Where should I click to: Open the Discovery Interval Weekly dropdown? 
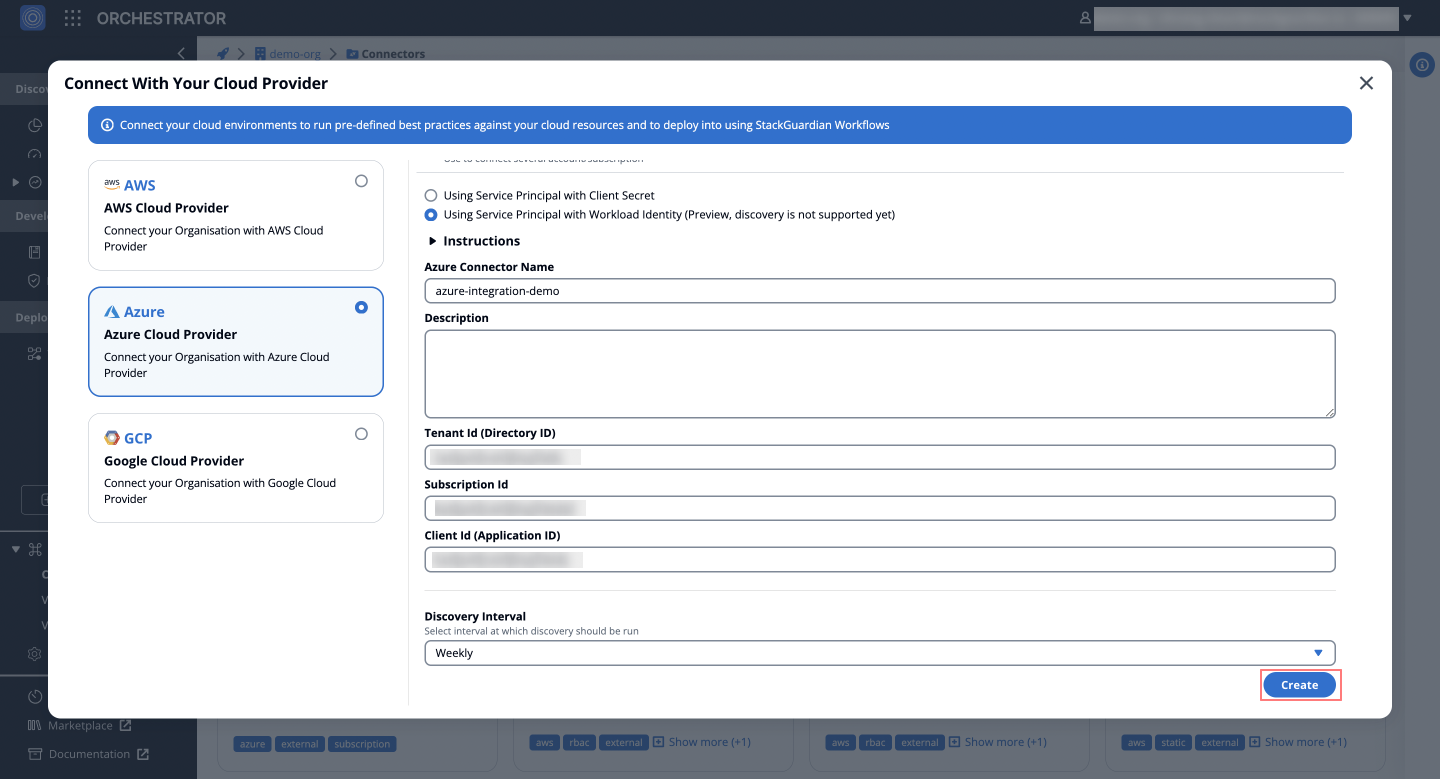[x=880, y=653]
